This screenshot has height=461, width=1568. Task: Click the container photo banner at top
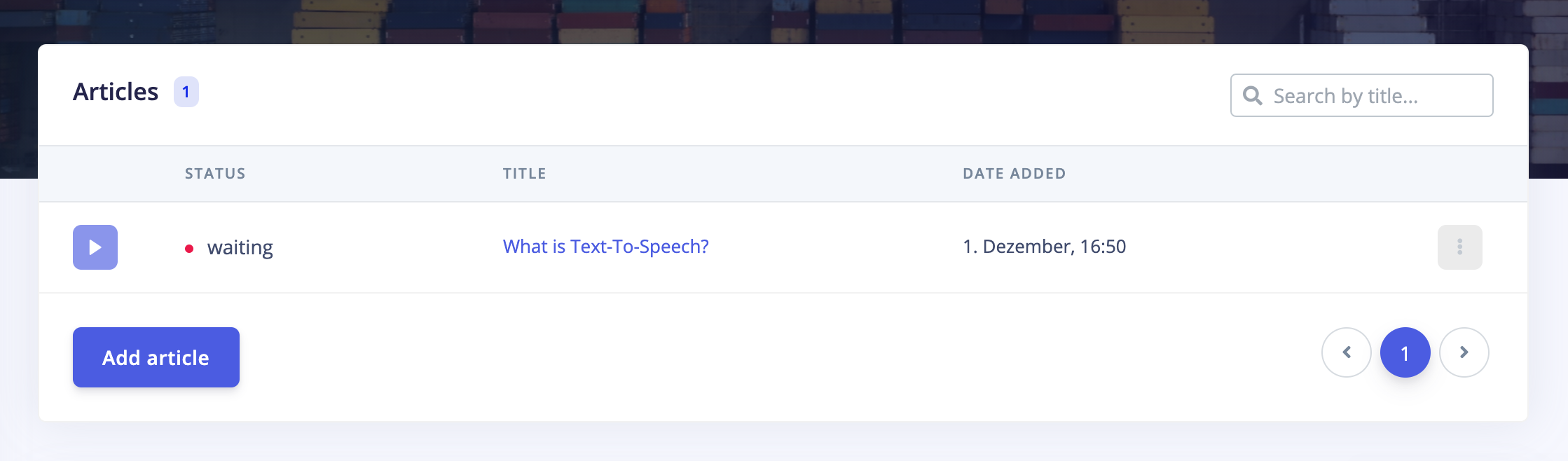tap(784, 21)
